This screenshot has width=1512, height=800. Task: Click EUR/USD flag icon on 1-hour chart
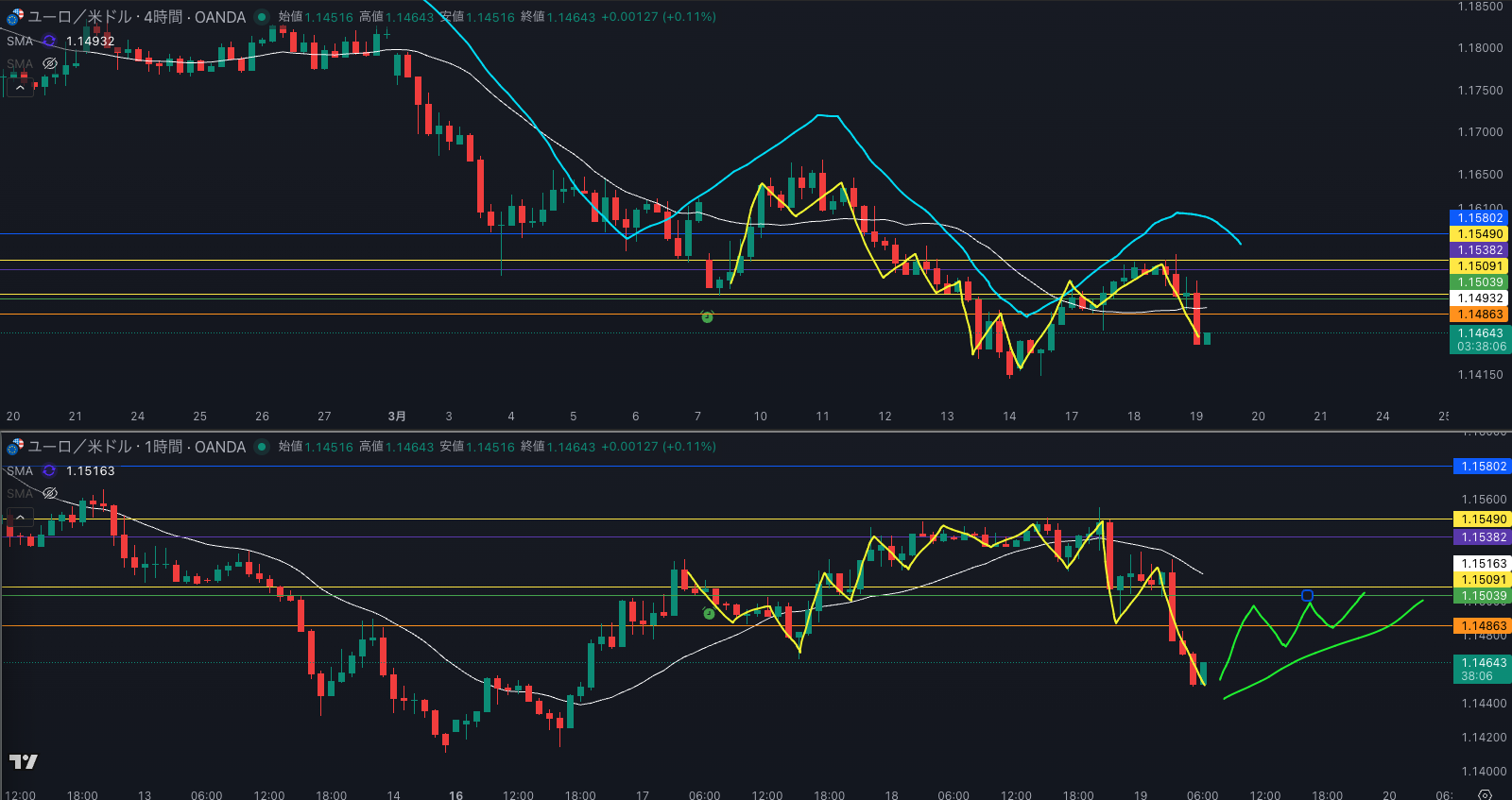click(14, 447)
